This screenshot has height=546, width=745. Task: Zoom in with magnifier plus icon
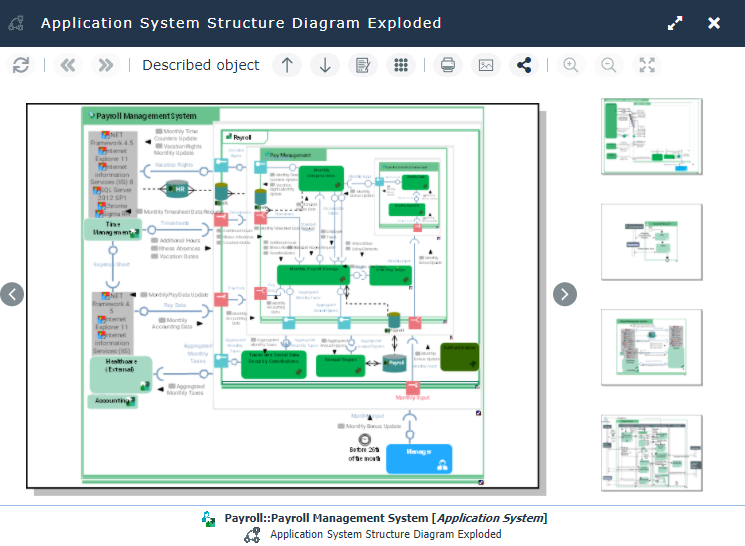pos(571,65)
